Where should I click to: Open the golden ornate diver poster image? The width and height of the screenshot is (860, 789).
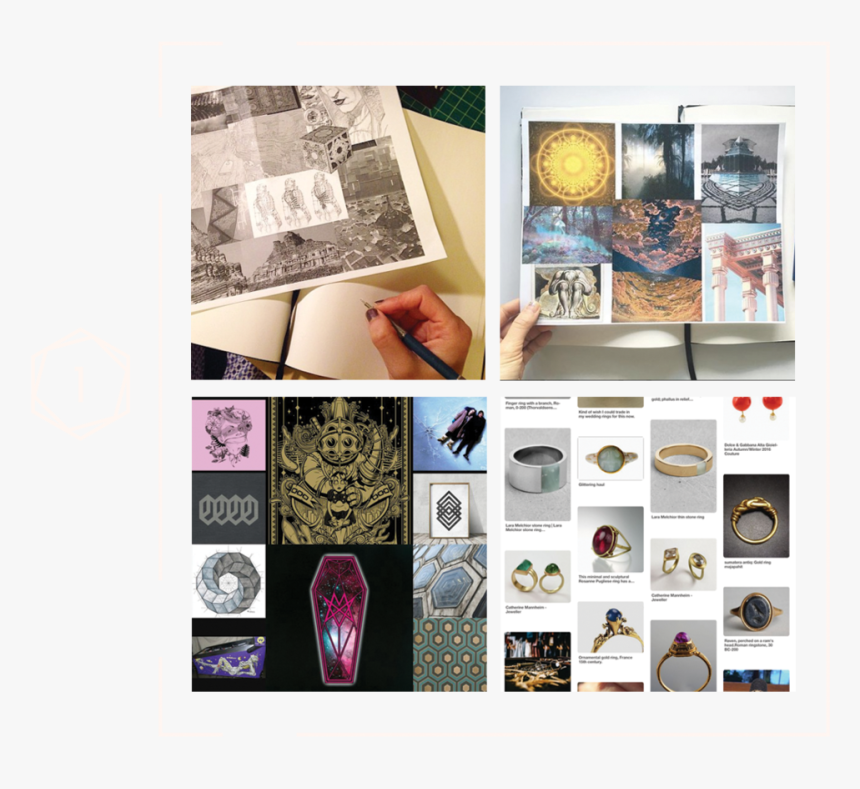tap(340, 471)
